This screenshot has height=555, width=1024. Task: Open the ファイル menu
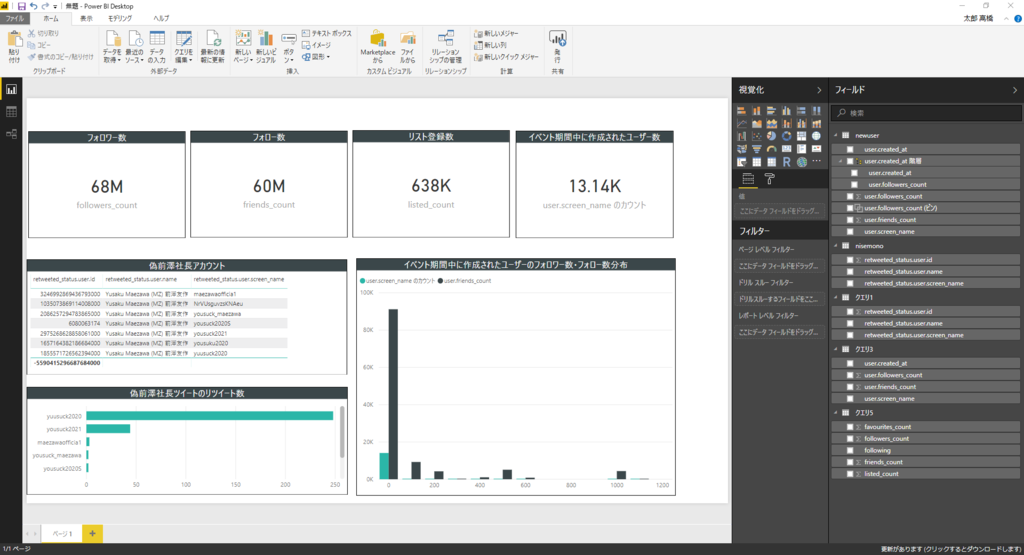pyautogui.click(x=14, y=19)
